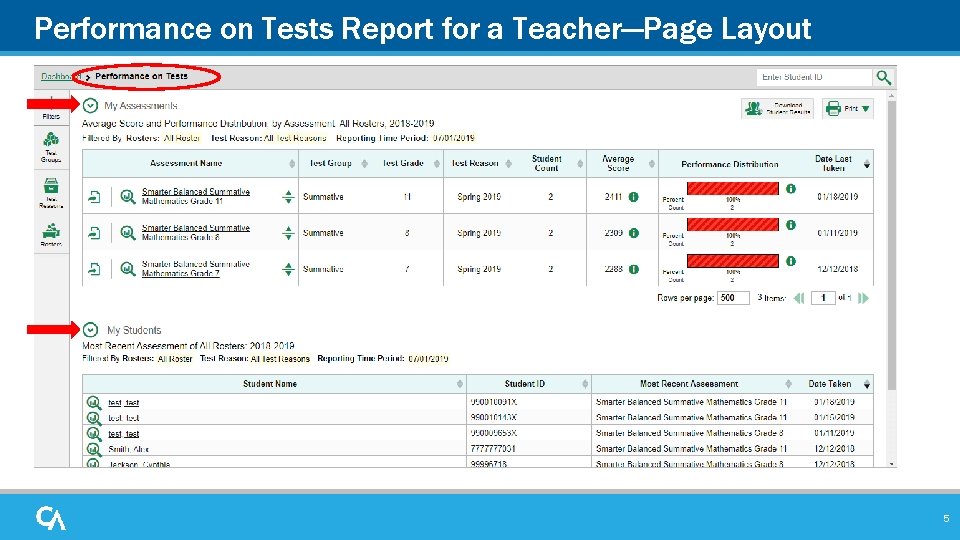Click the student ID search magnifier icon
The height and width of the screenshot is (540, 960).
[883, 77]
